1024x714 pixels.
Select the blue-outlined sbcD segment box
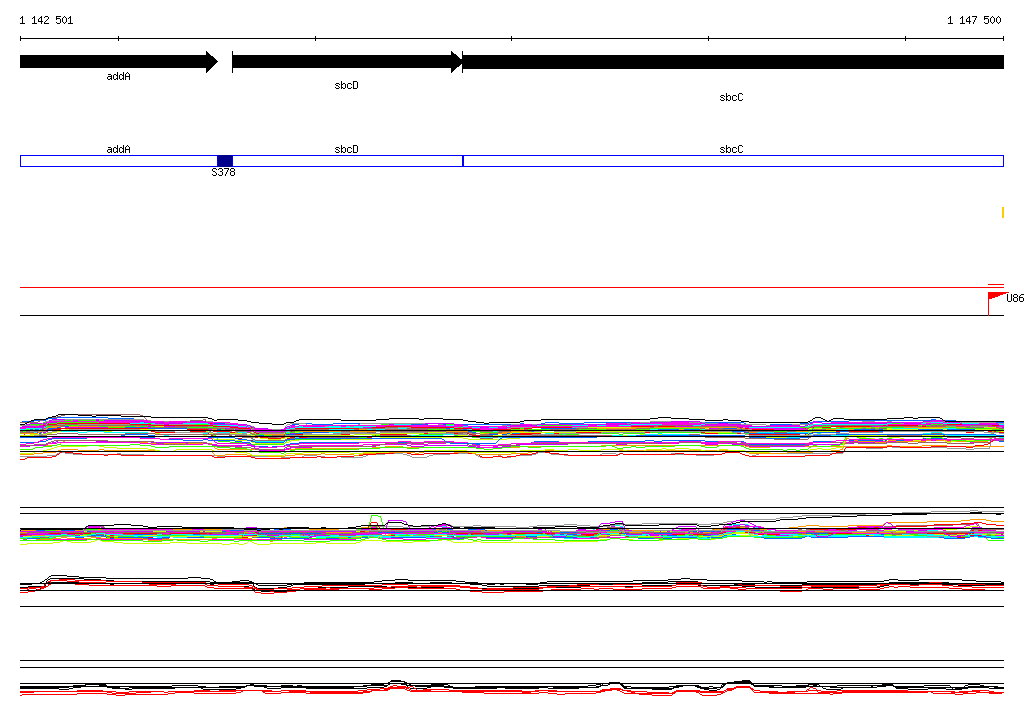(x=347, y=161)
